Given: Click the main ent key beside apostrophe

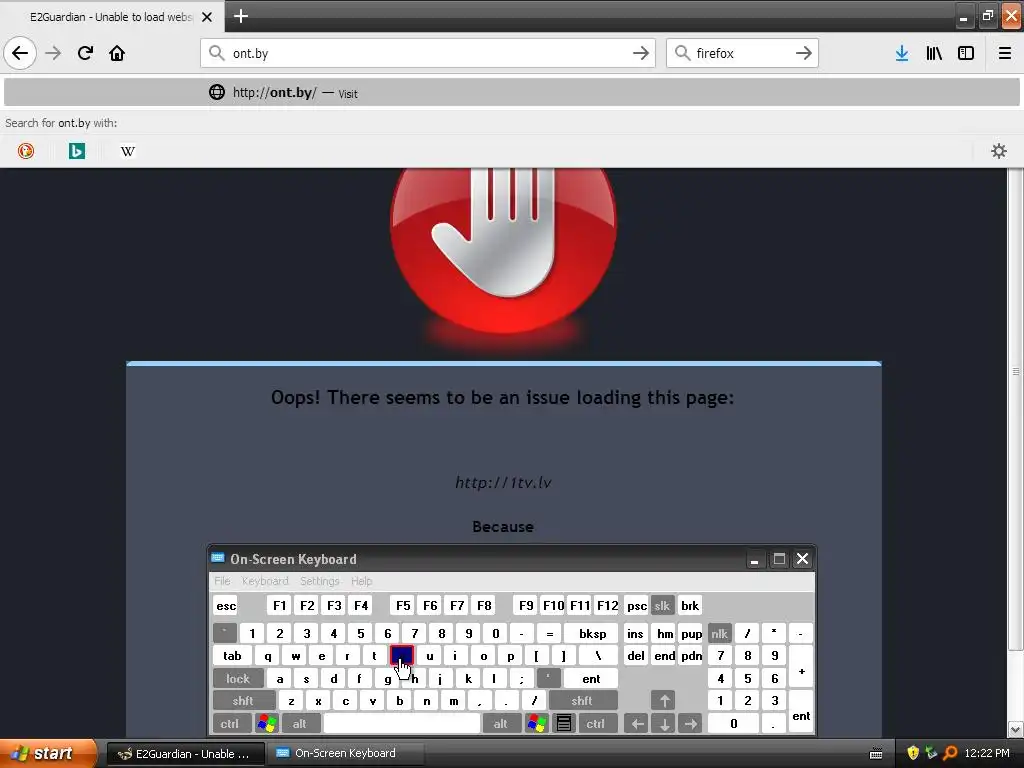Looking at the screenshot, I should (591, 679).
